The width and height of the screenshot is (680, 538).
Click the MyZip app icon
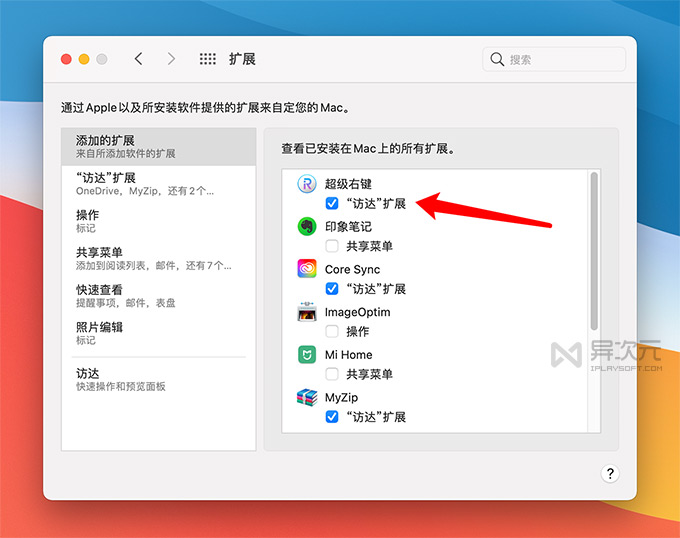(307, 397)
